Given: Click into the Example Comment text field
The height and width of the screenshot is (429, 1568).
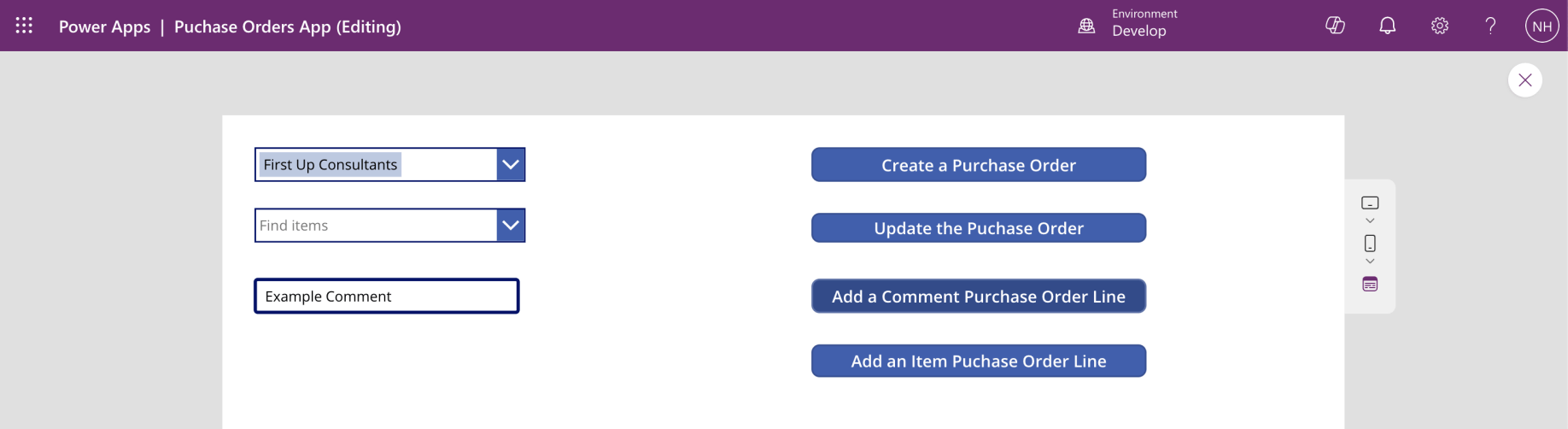Looking at the screenshot, I should (x=387, y=297).
